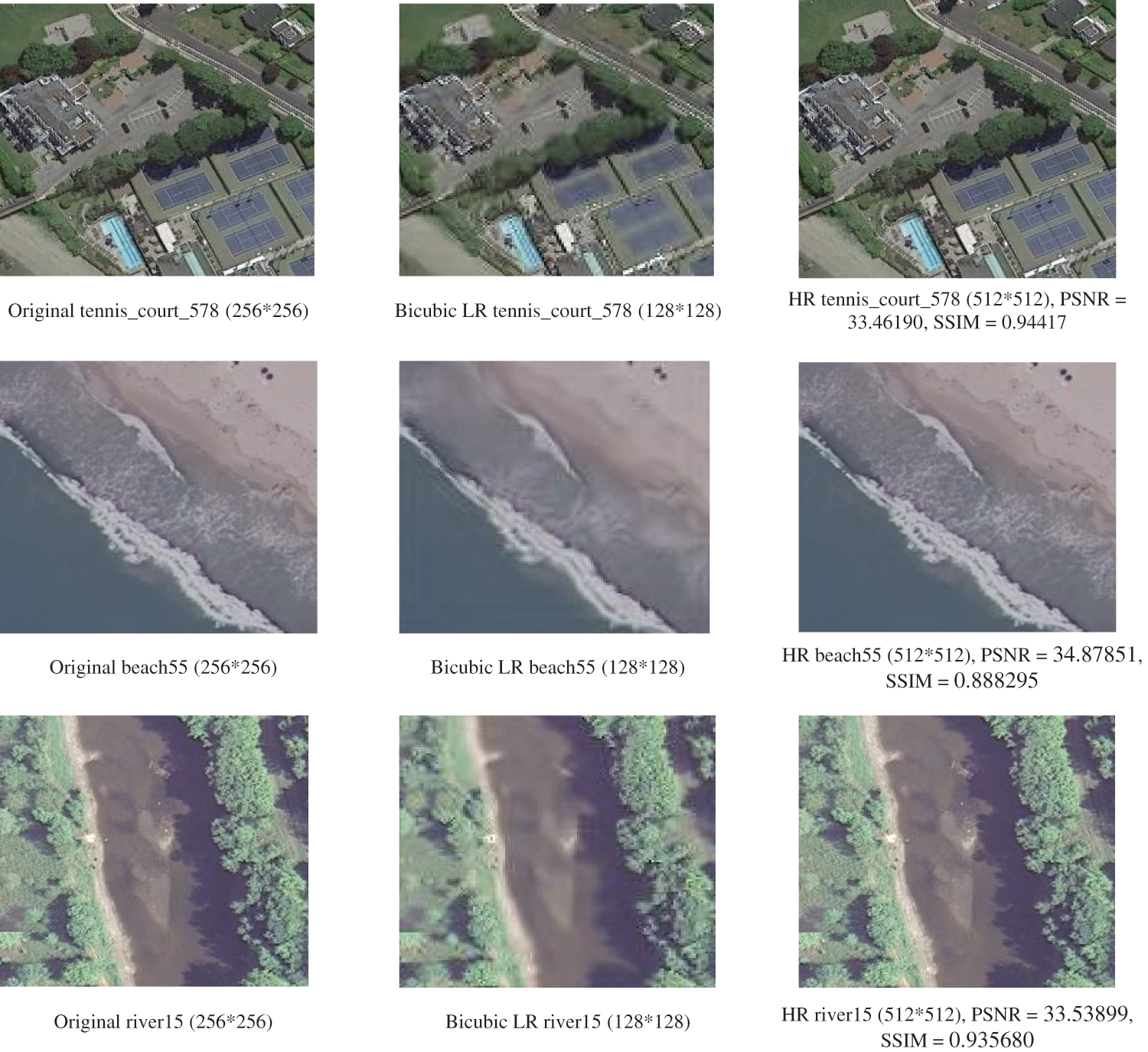Open the HR beach55 image
This screenshot has width=1148, height=1052.
coord(957,497)
